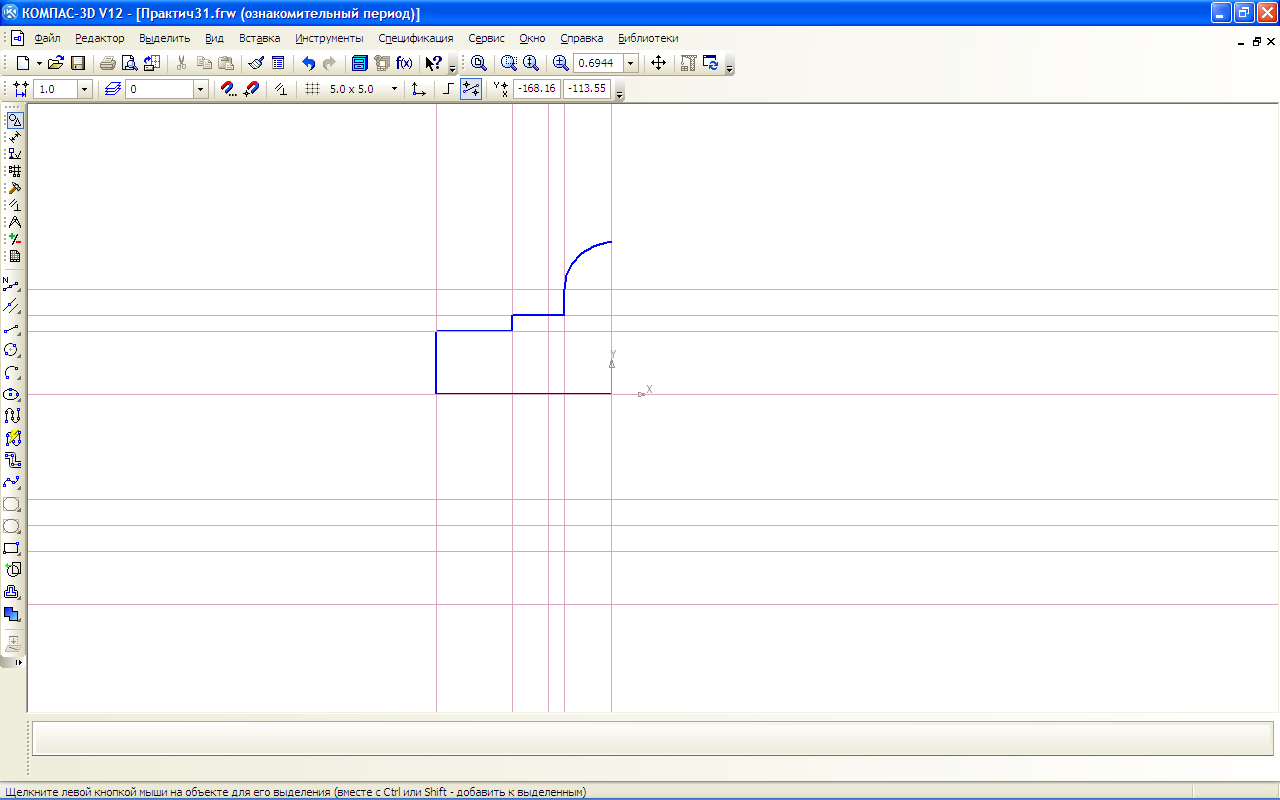Click the zoom scale field 0.6944

(x=598, y=63)
